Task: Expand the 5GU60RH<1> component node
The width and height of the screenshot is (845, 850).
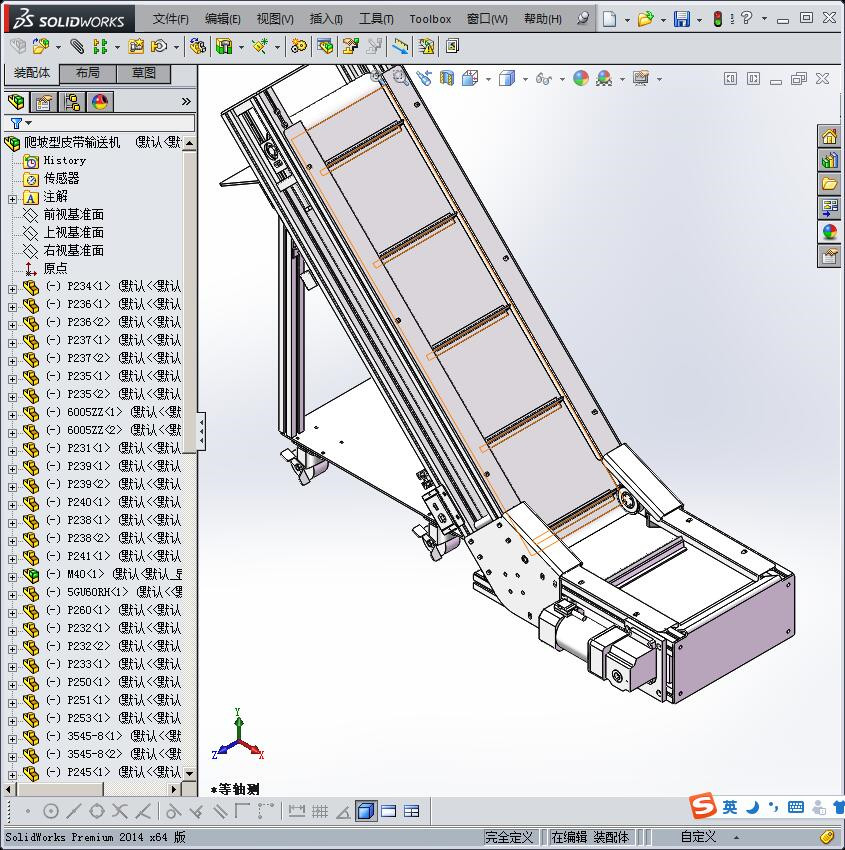Action: [12, 595]
